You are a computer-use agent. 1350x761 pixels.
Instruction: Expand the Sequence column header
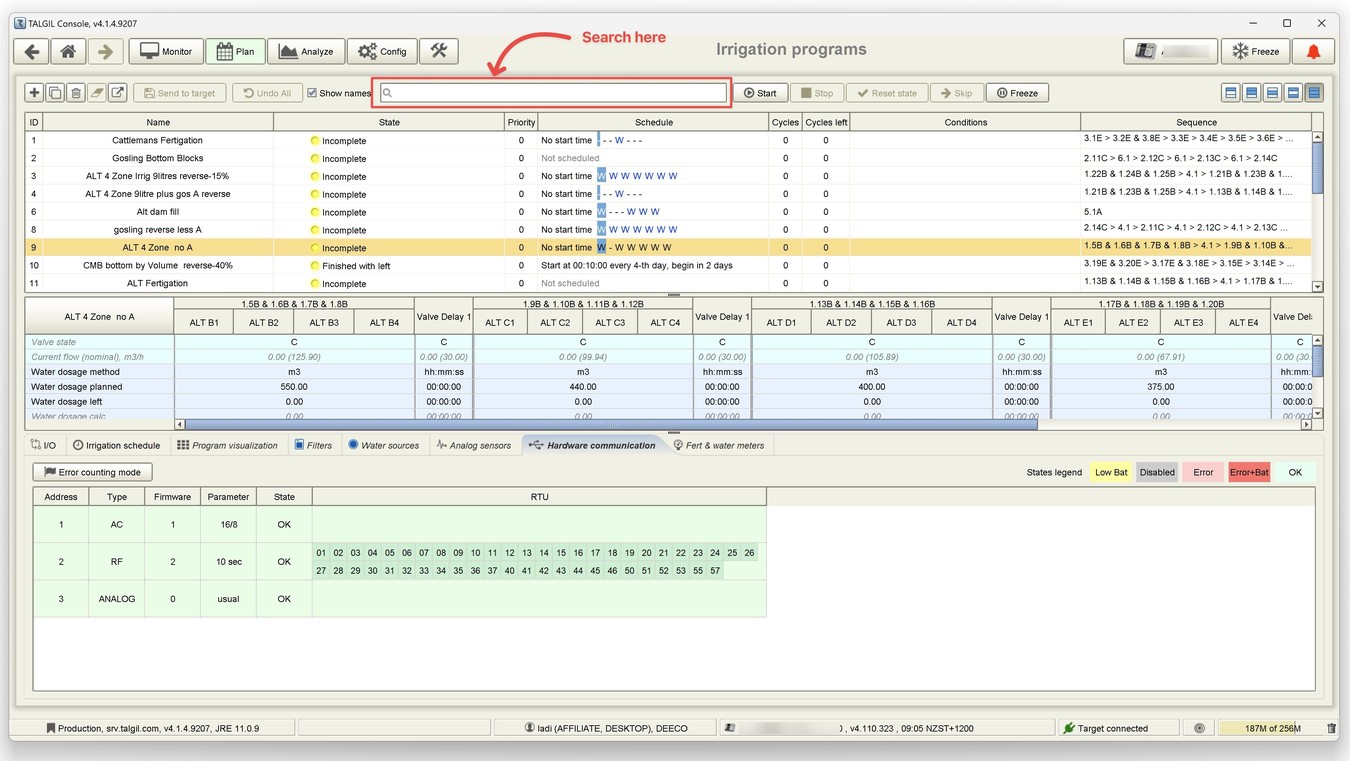(x=1196, y=122)
